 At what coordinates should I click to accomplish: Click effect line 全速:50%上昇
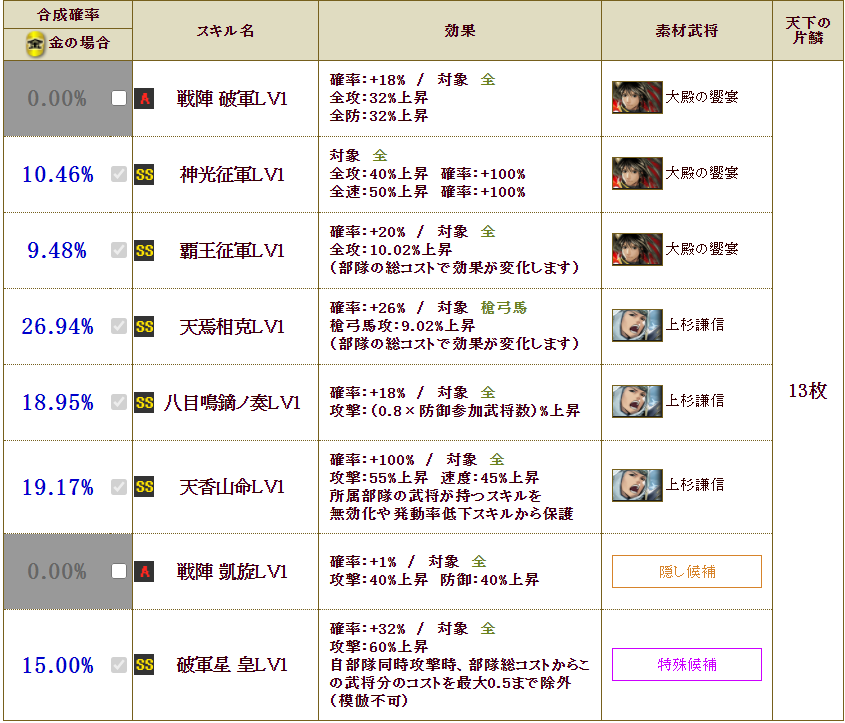(379, 192)
